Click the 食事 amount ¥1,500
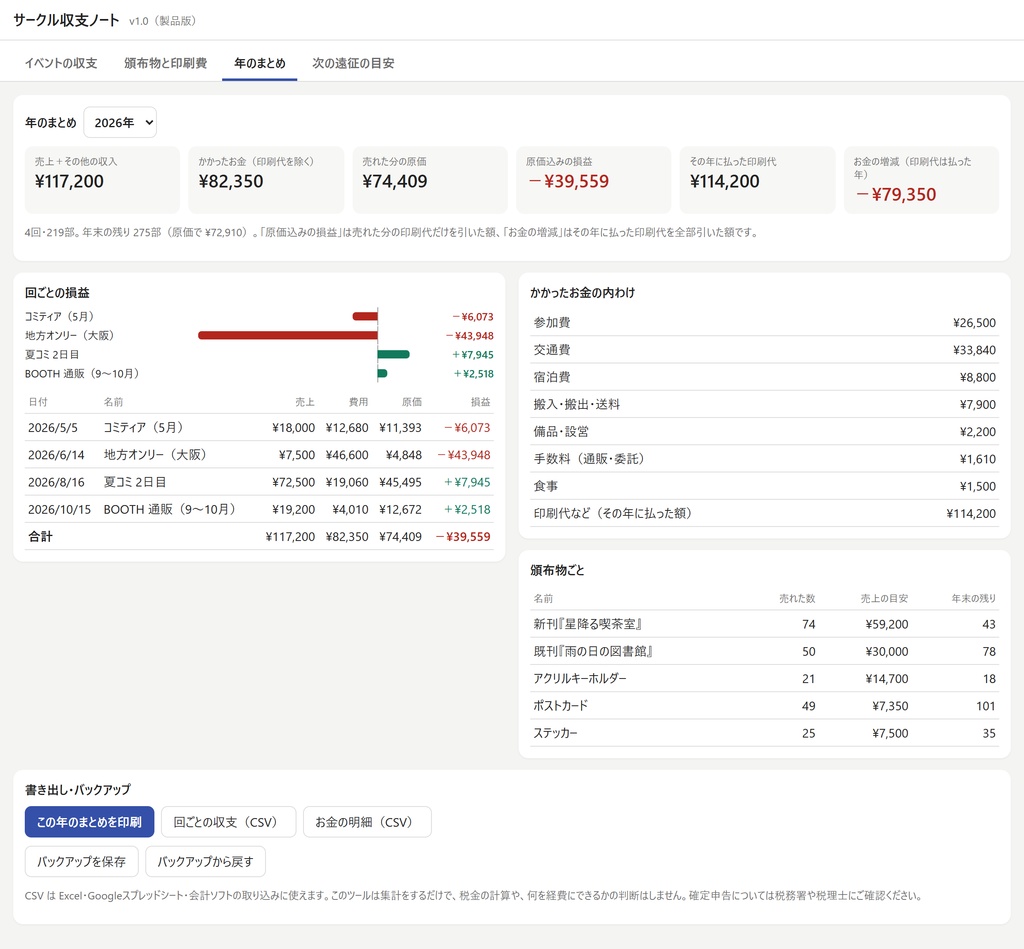The image size is (1024, 949). (978, 487)
